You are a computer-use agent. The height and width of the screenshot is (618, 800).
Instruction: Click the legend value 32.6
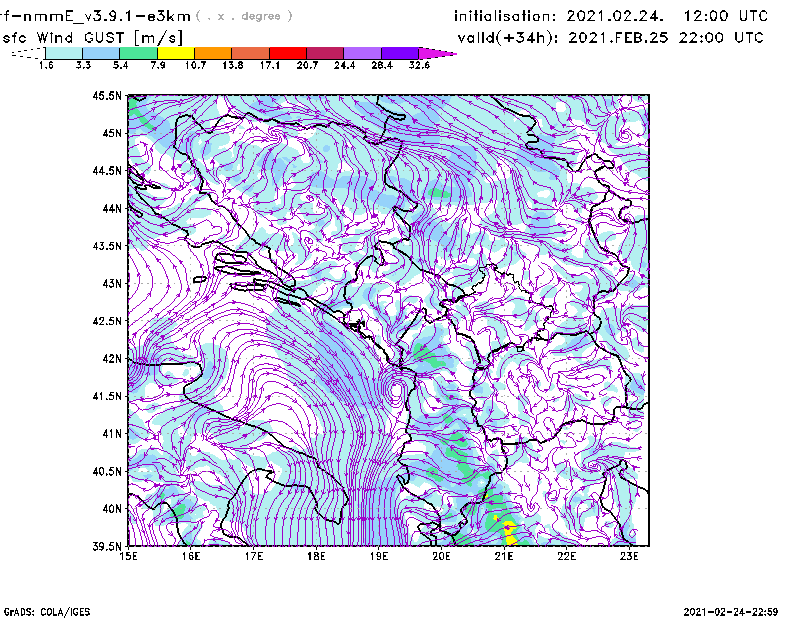coord(419,65)
